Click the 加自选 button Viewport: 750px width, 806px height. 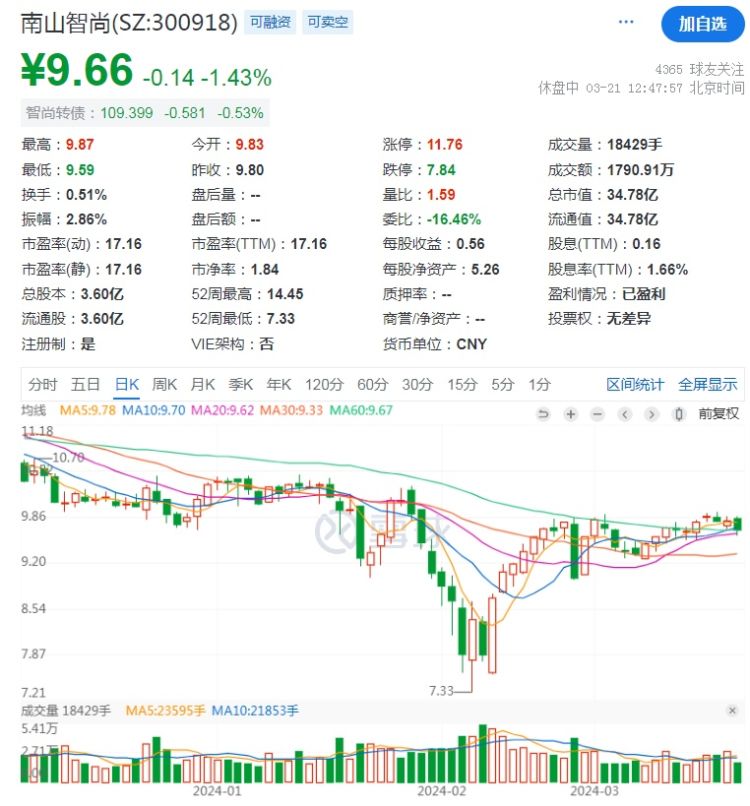pyautogui.click(x=702, y=24)
